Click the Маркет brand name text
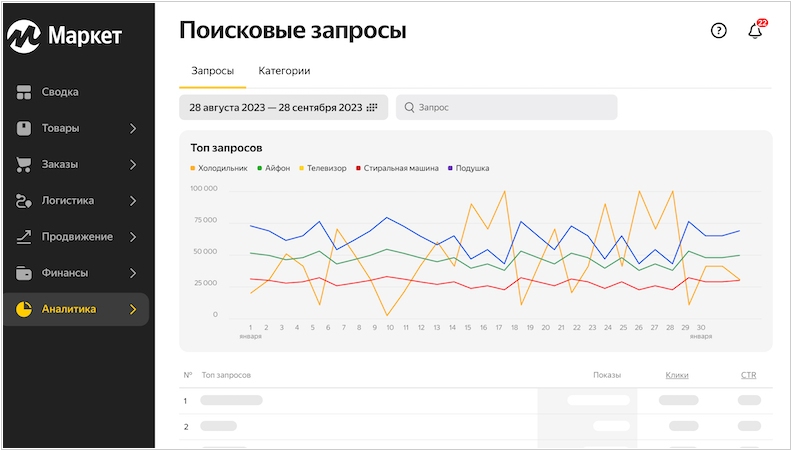Viewport: 791px width, 450px height. pyautogui.click(x=85, y=36)
